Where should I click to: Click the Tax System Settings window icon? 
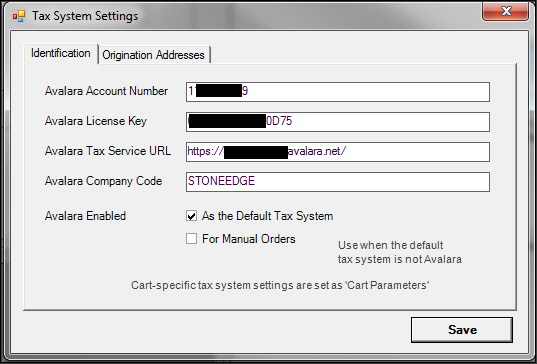tap(19, 16)
